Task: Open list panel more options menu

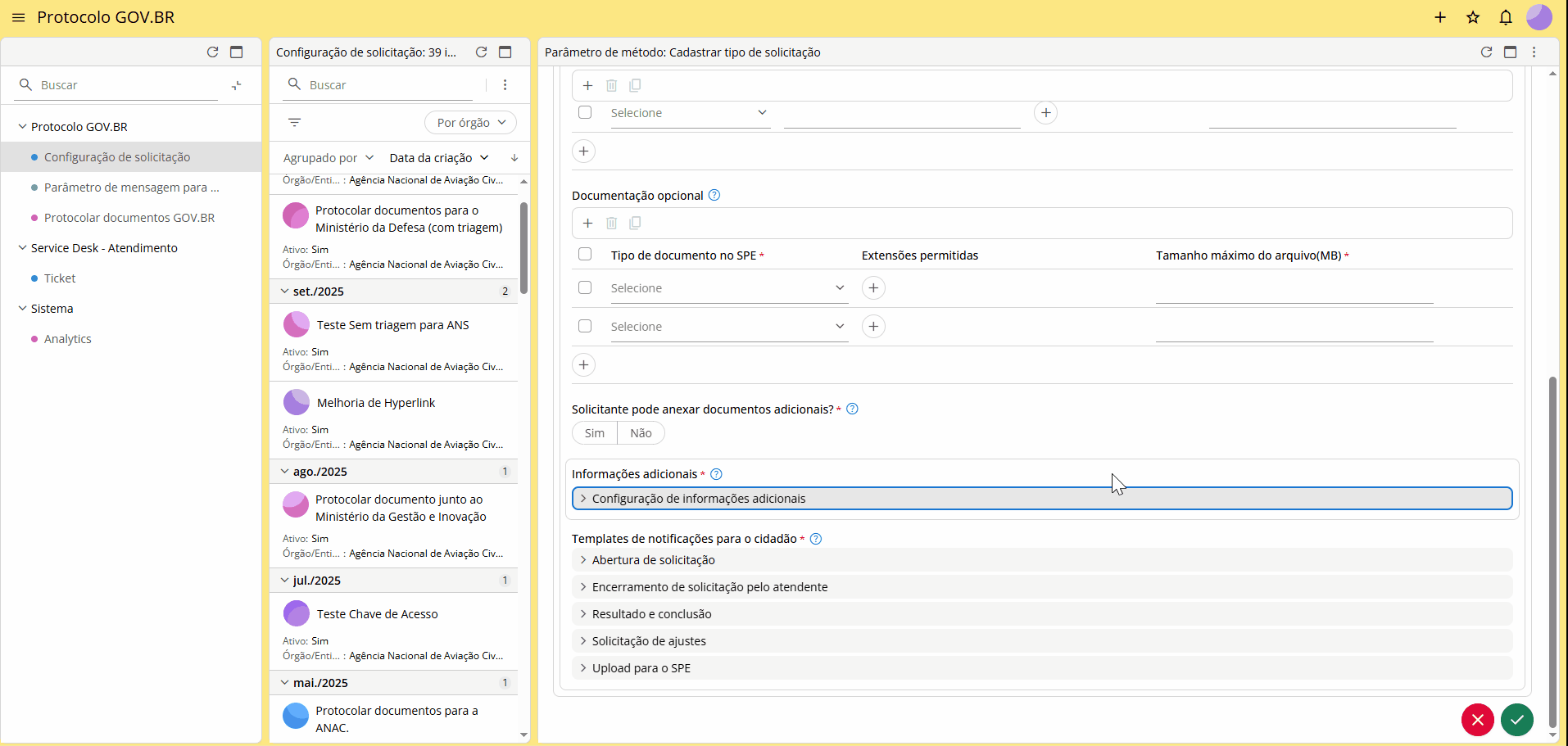Action: tap(505, 85)
